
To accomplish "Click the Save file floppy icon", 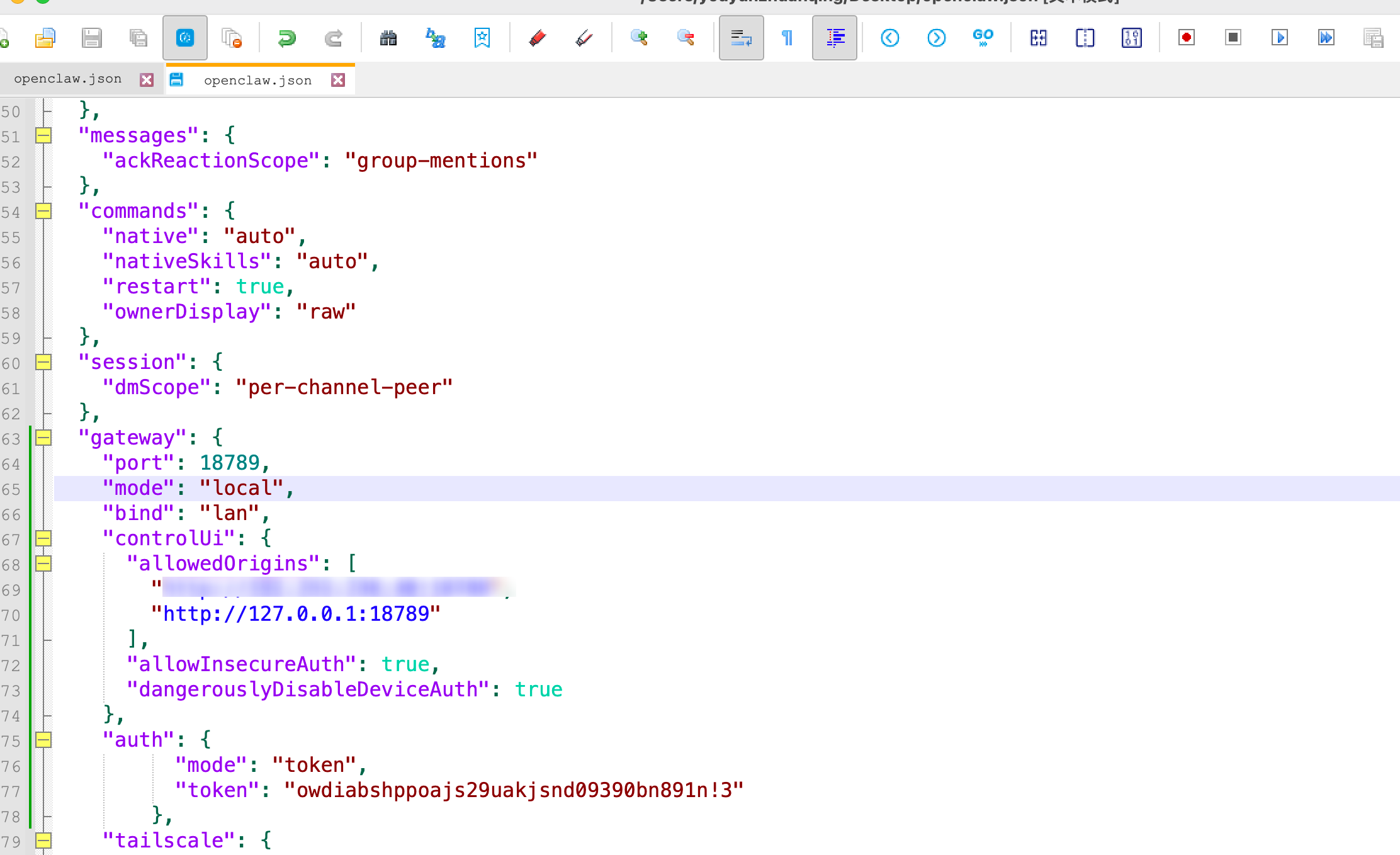I will (x=92, y=38).
